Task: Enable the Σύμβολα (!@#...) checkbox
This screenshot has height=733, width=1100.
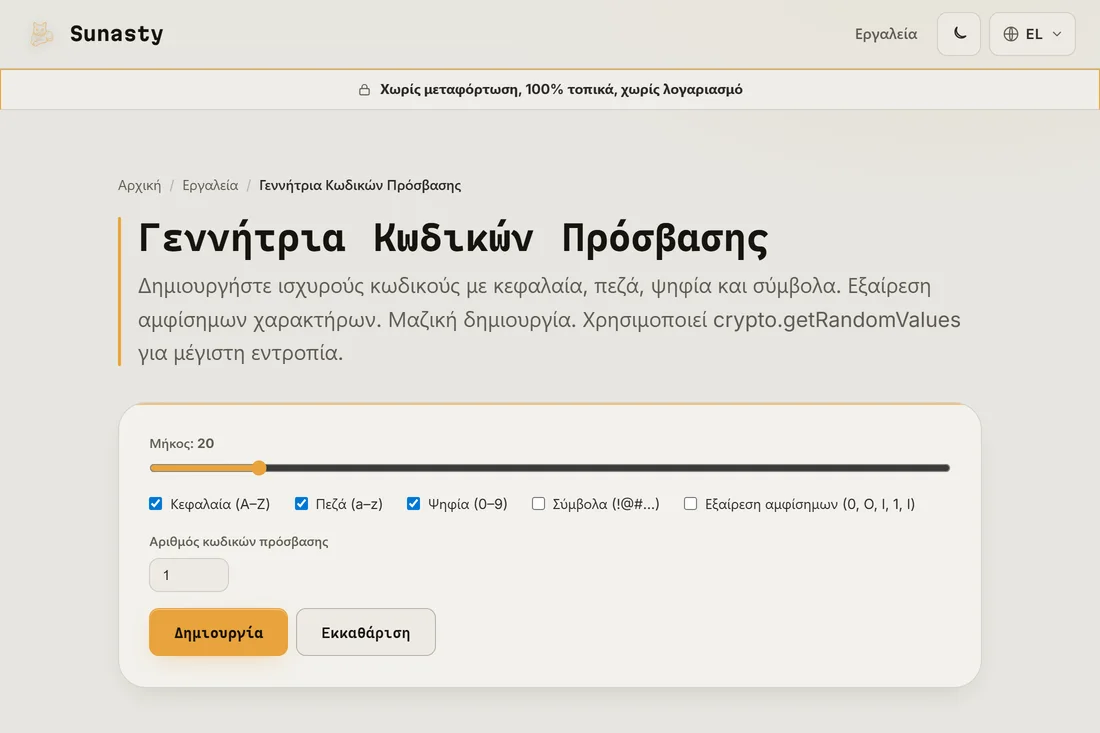Action: tap(538, 504)
